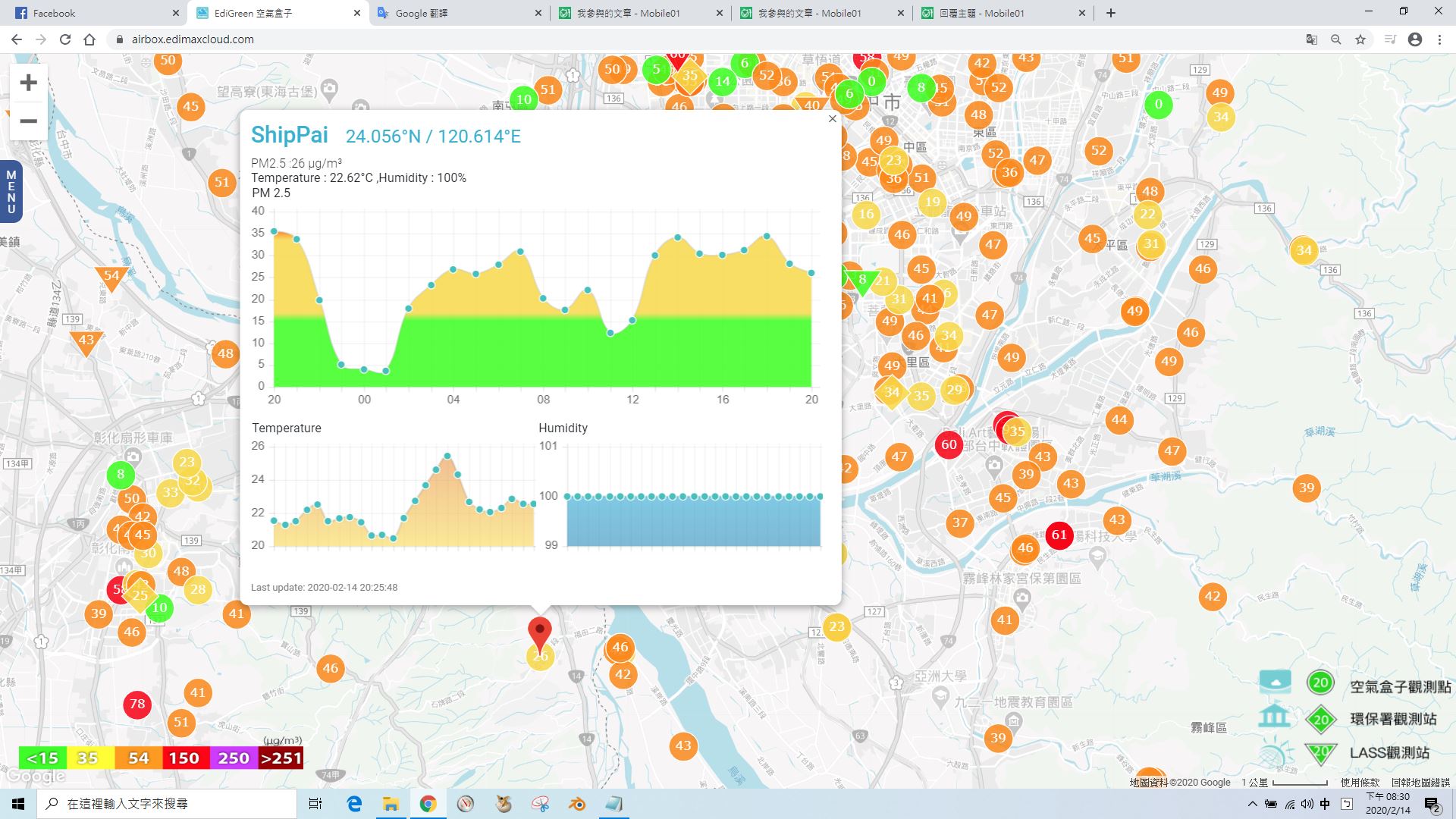Select the red 60 station marker

(x=949, y=444)
